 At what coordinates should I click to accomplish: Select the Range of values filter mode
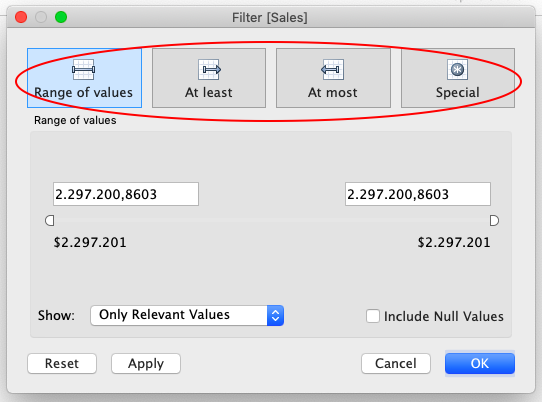coord(84,78)
